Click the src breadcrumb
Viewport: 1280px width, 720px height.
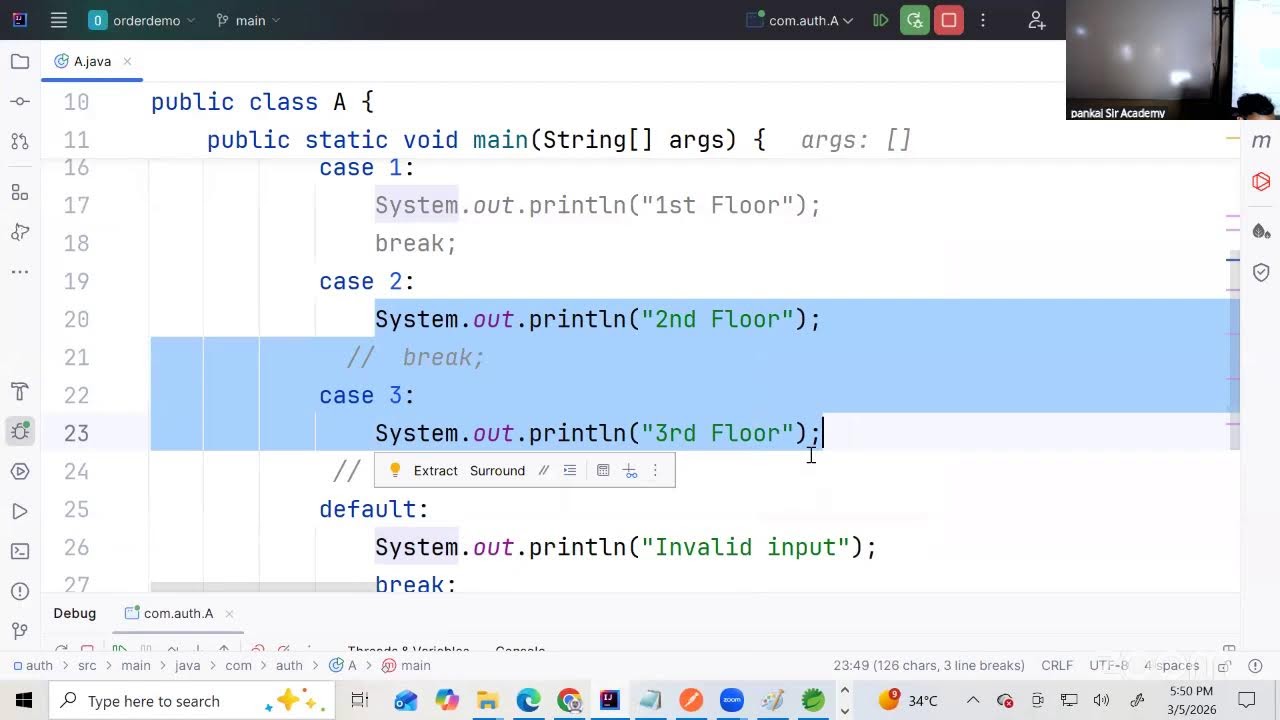88,665
